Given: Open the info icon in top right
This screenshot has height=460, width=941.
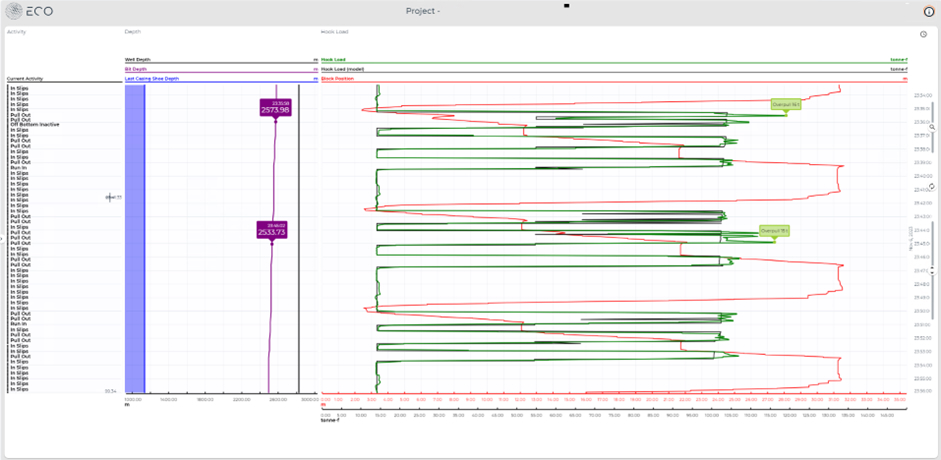Looking at the screenshot, I should coord(927,11).
